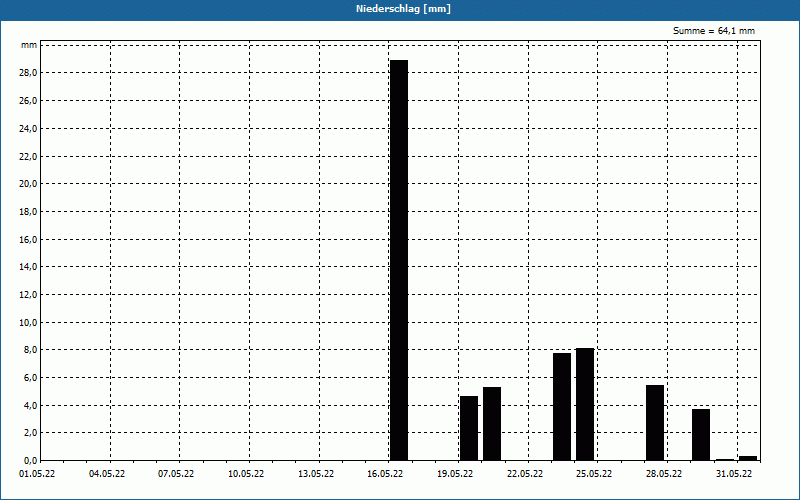Click the x-axis date label 10.05.22
This screenshot has width=800, height=500.
246,474
